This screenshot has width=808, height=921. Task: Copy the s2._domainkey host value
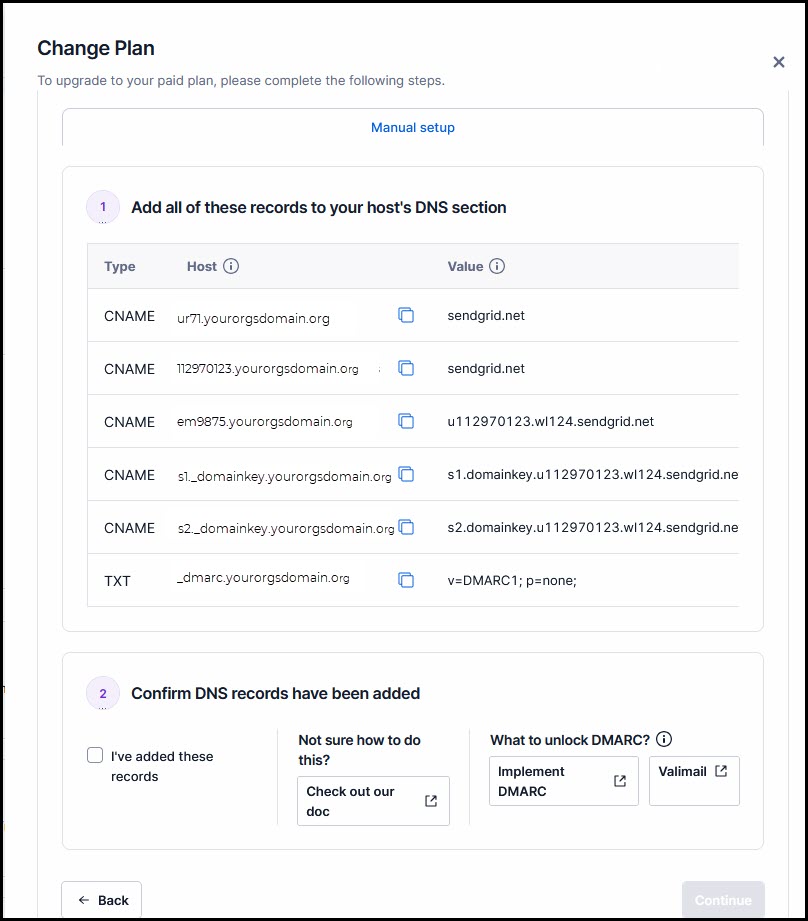click(406, 527)
